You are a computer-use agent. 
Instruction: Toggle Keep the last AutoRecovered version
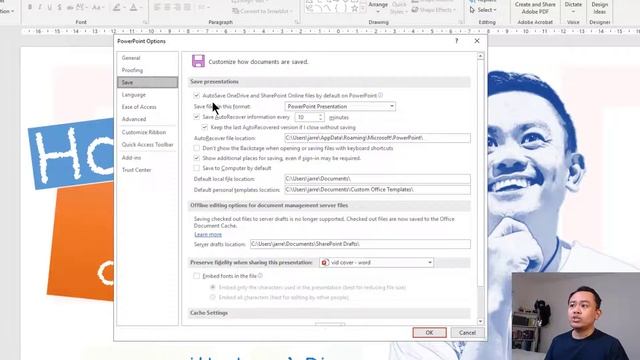click(x=204, y=127)
